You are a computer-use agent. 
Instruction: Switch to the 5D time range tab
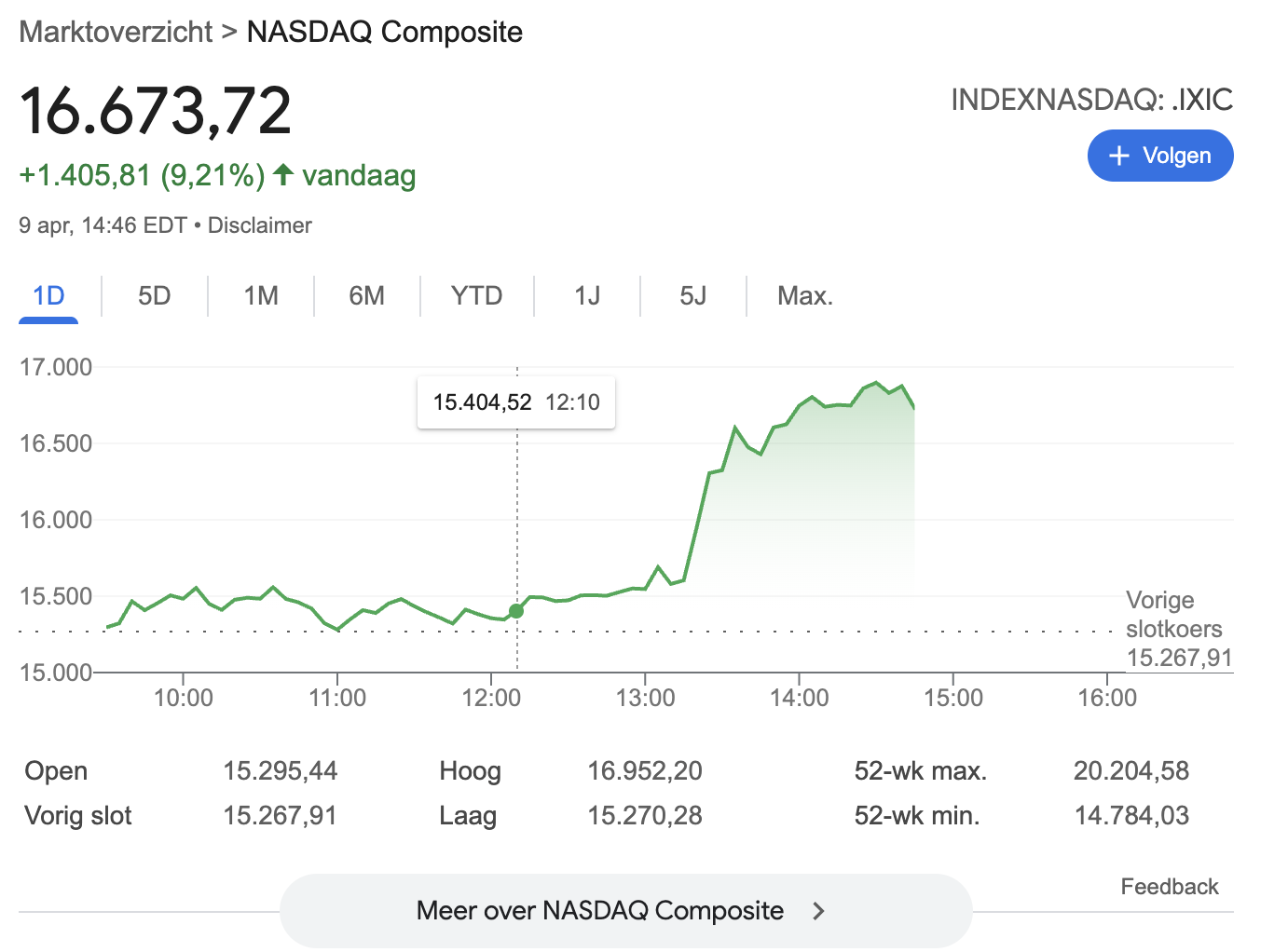155,296
